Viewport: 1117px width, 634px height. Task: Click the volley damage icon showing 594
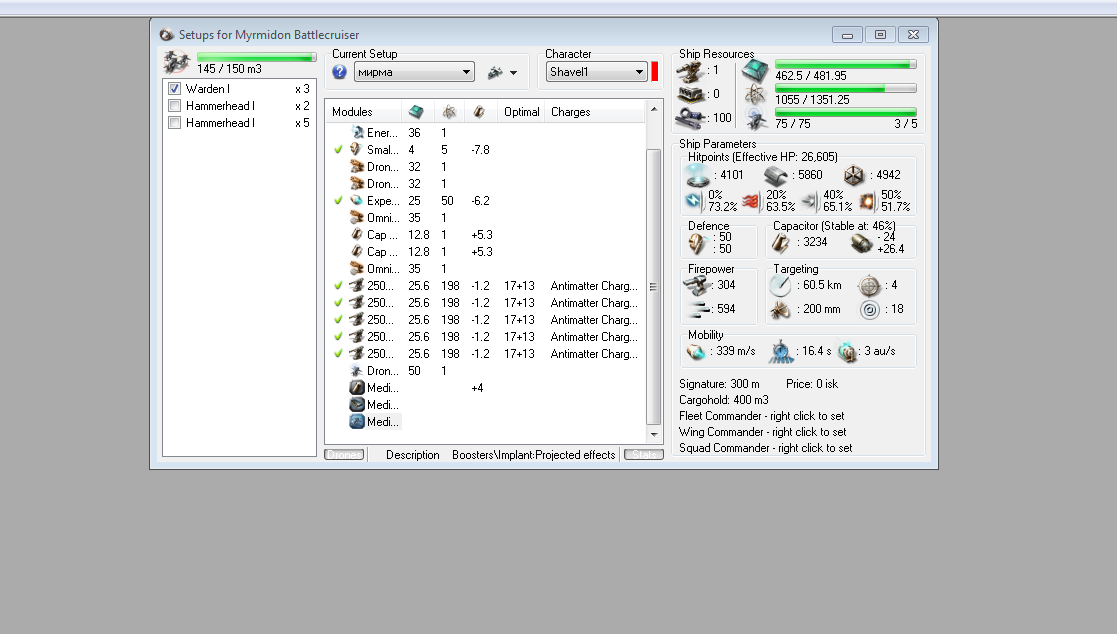pos(700,309)
